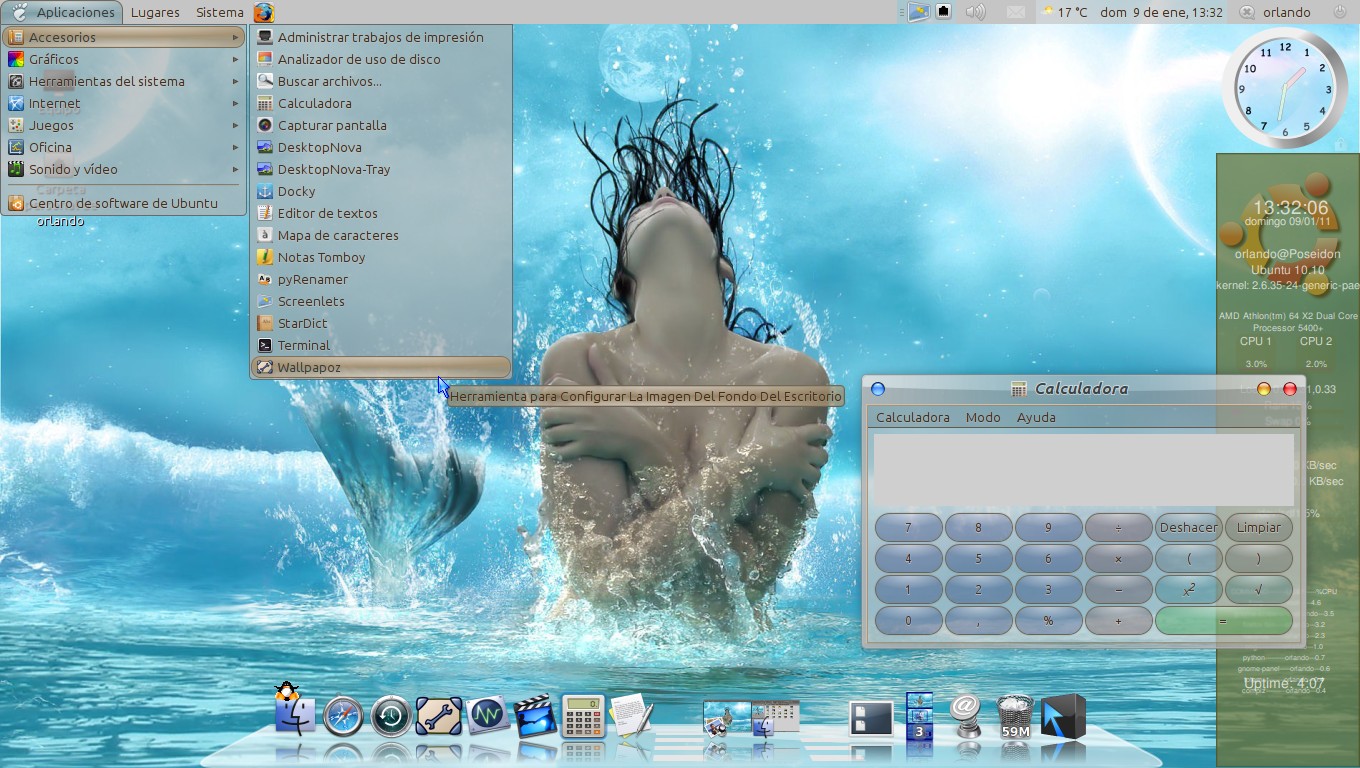Open the network connection indicator
The width and height of the screenshot is (1360, 768).
pyautogui.click(x=942, y=12)
